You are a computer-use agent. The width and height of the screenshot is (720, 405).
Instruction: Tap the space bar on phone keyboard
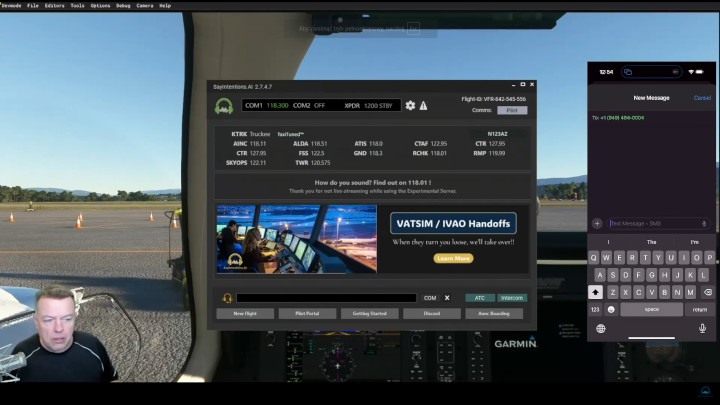point(652,309)
